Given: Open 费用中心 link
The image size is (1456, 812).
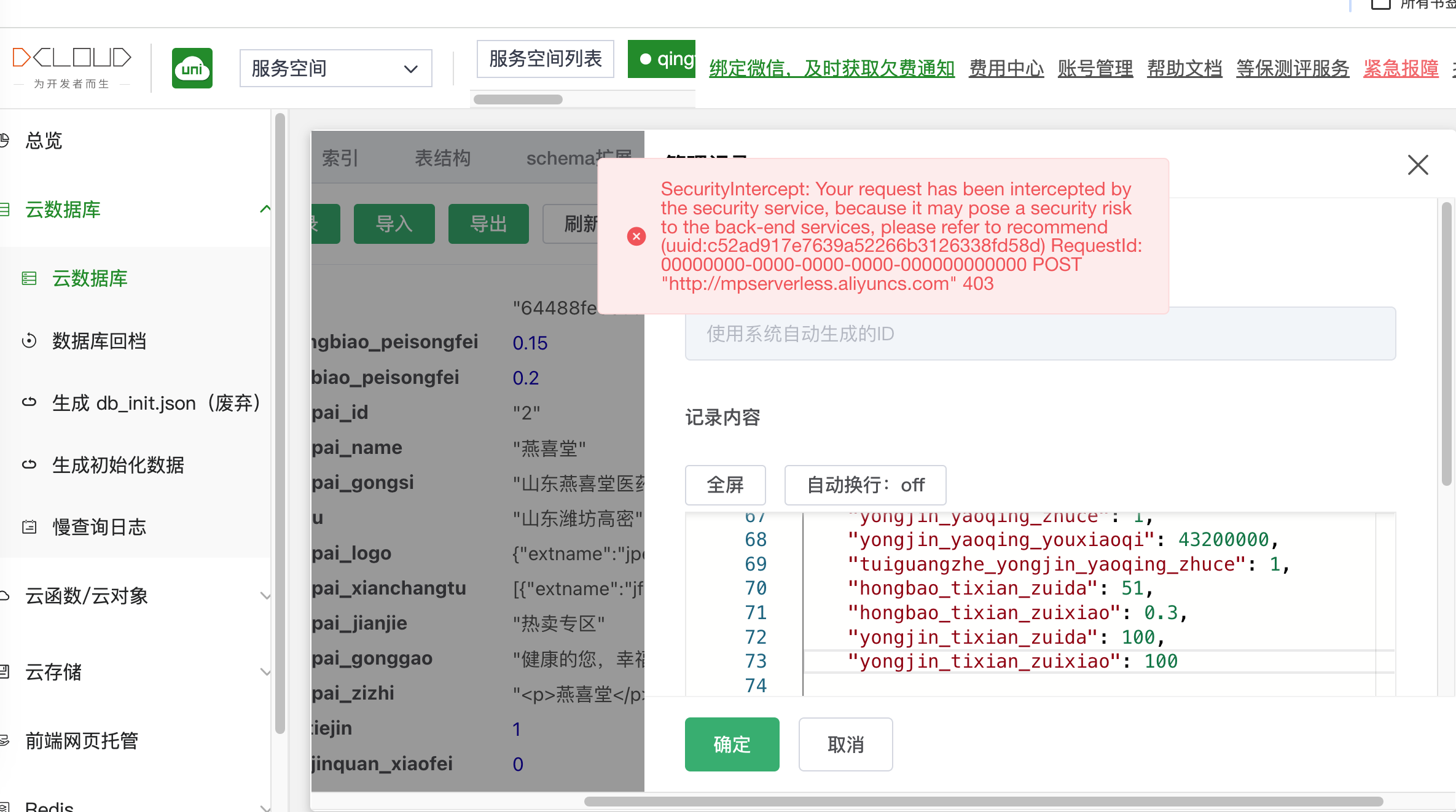Looking at the screenshot, I should pyautogui.click(x=1006, y=68).
